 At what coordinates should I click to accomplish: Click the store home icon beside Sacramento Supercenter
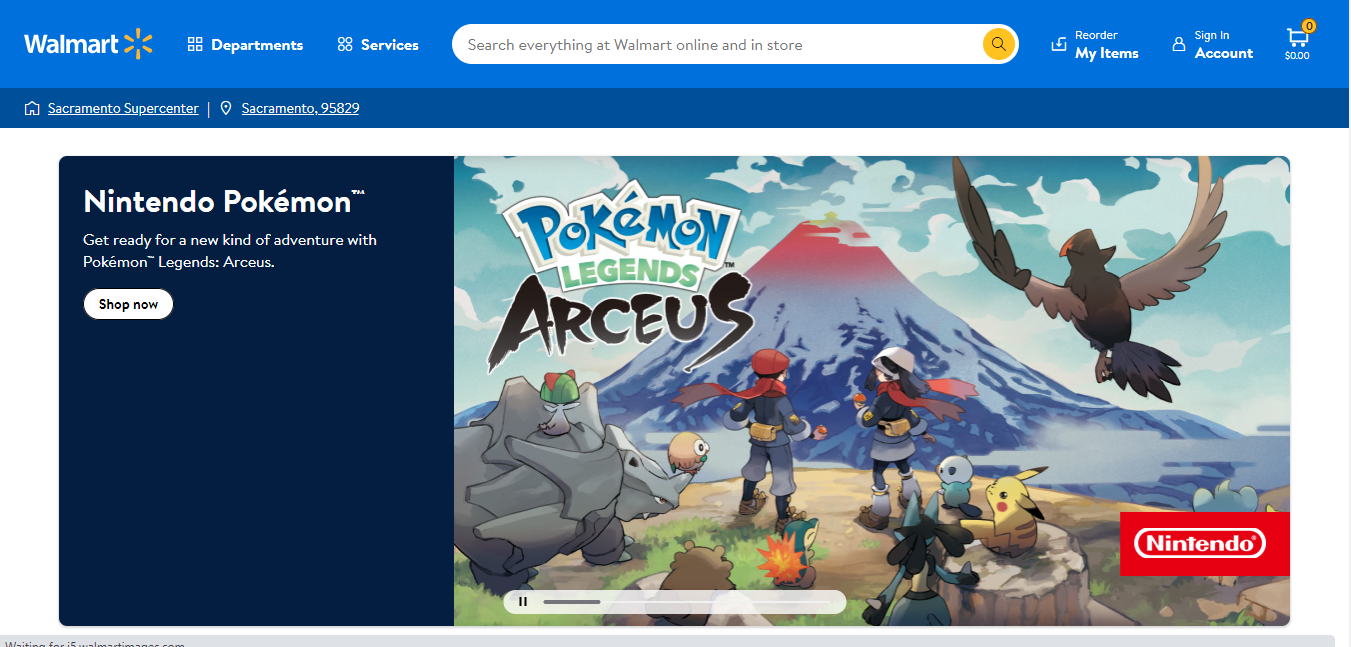32,108
